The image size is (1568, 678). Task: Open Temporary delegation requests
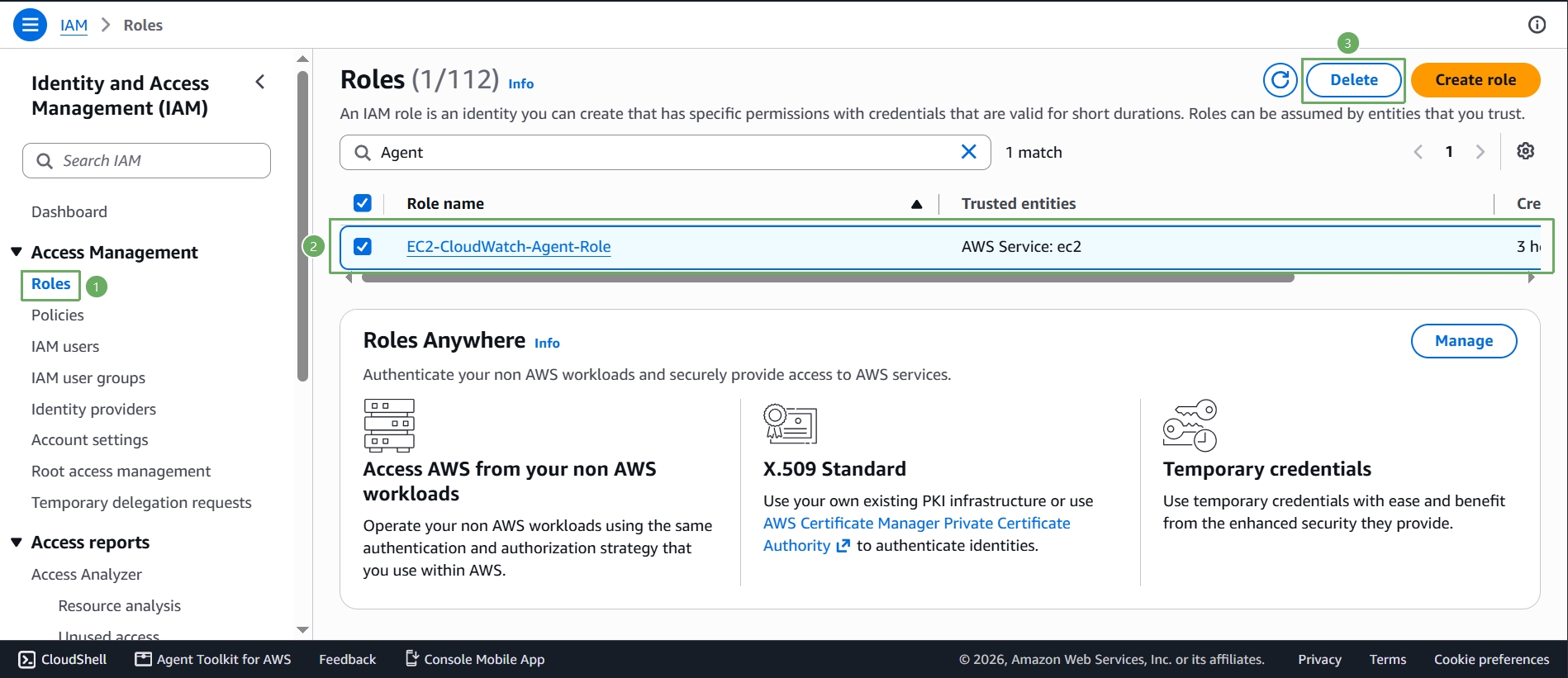(141, 503)
